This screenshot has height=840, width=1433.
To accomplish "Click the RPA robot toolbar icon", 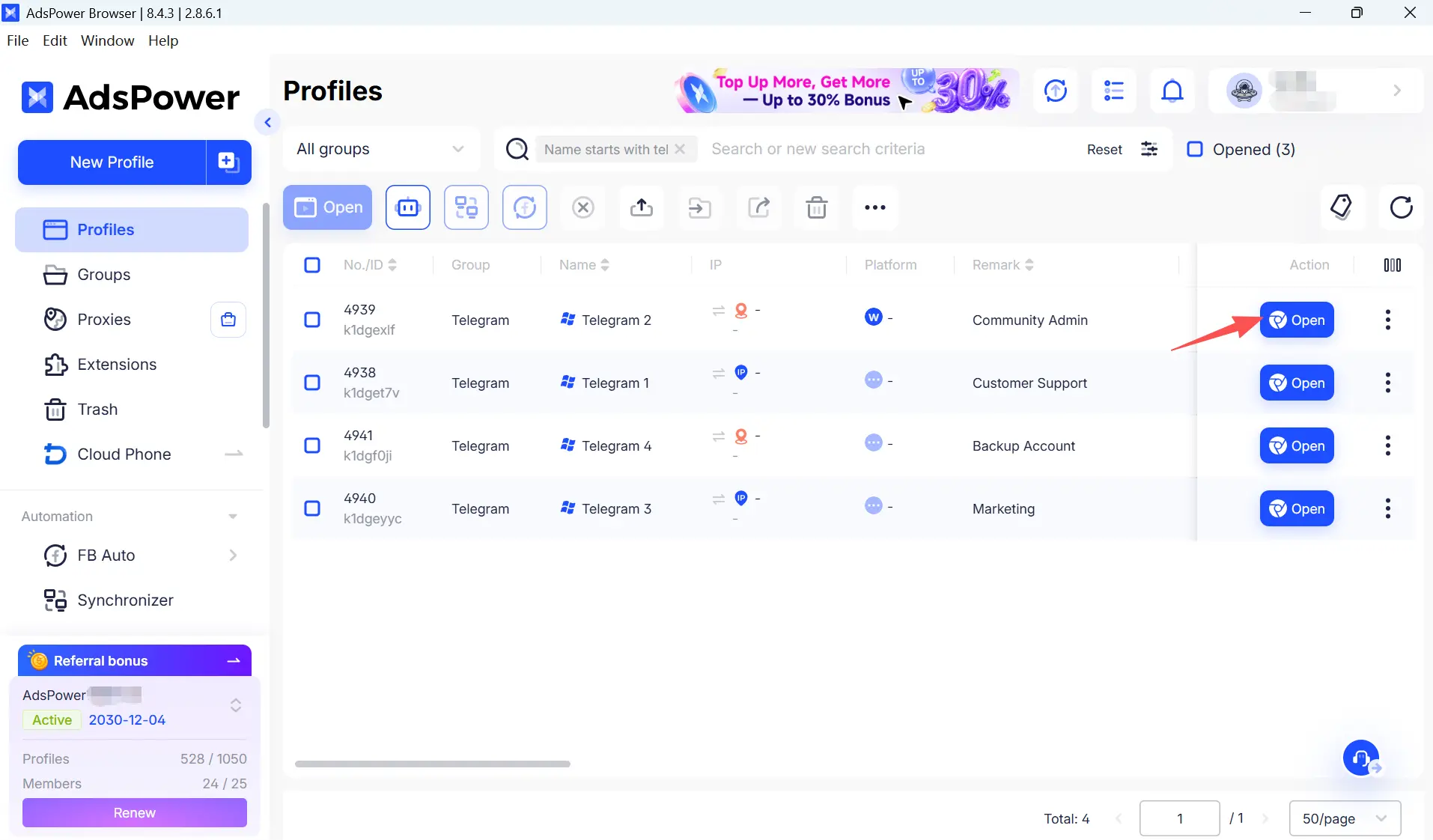I will coord(408,207).
